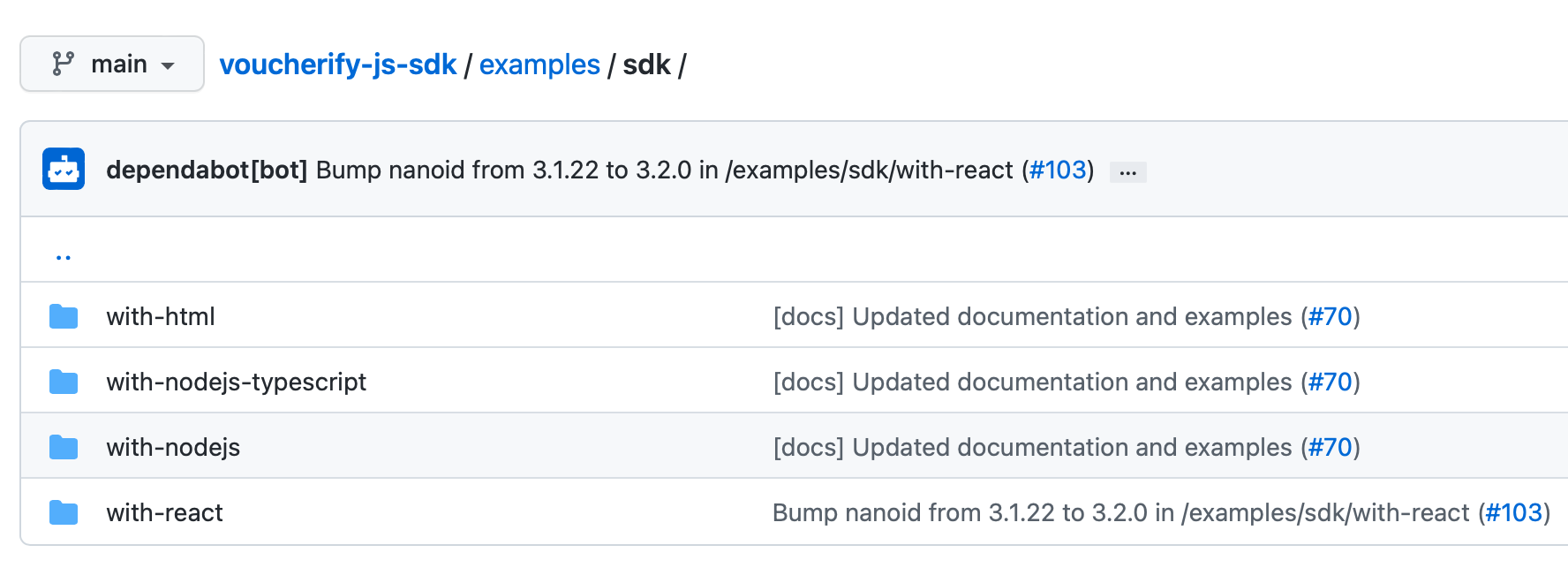Open #103 link in with-react row

point(1514,512)
